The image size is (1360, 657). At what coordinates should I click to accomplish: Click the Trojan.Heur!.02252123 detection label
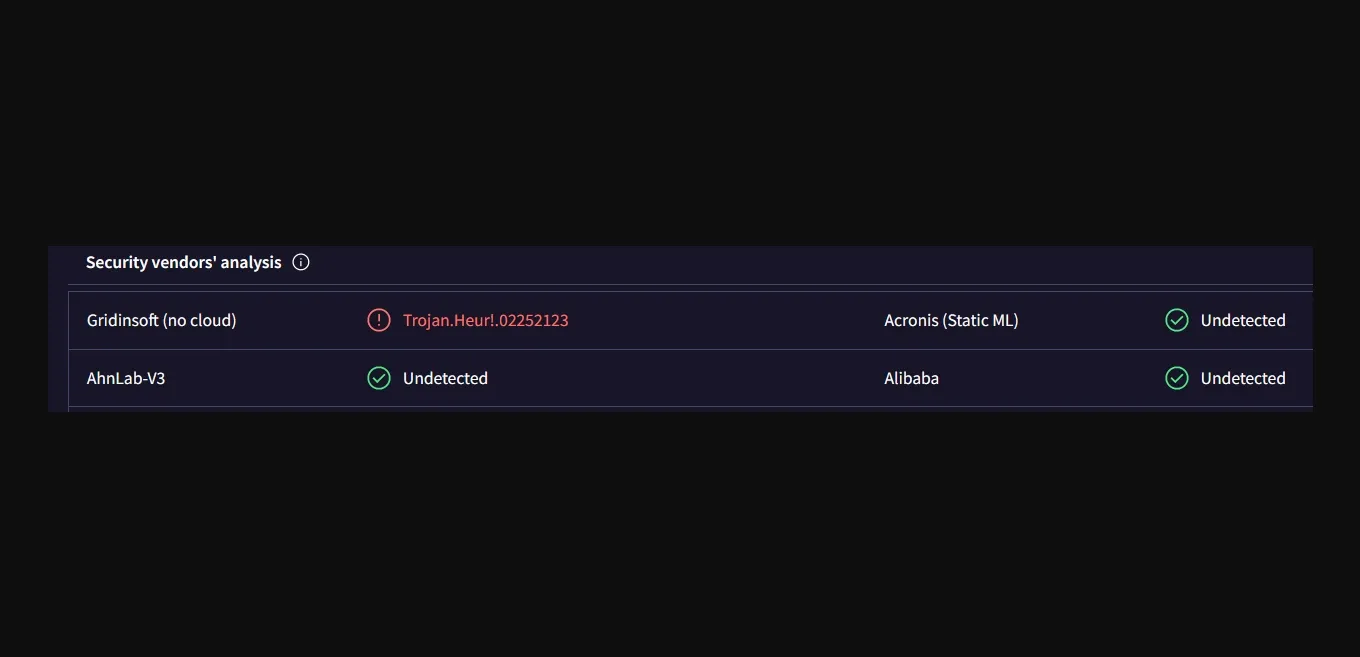click(485, 320)
